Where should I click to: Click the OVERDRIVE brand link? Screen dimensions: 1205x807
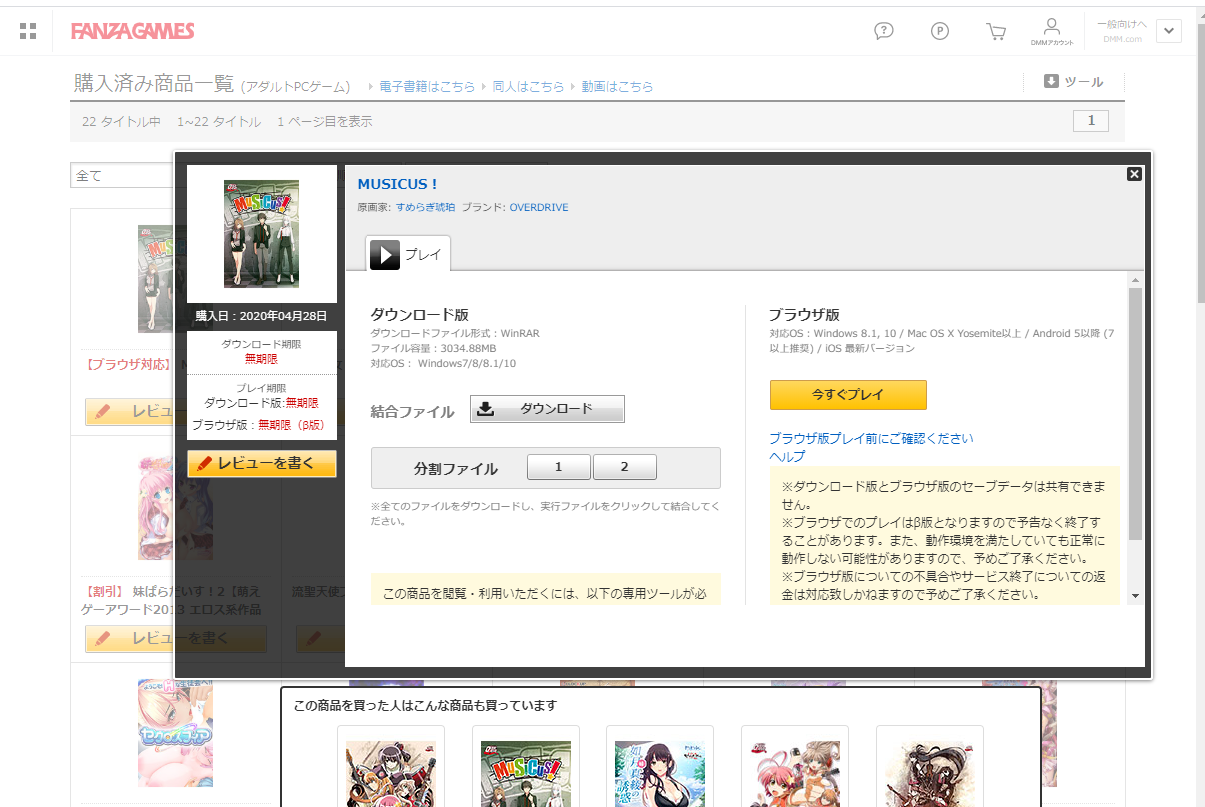pyautogui.click(x=538, y=207)
